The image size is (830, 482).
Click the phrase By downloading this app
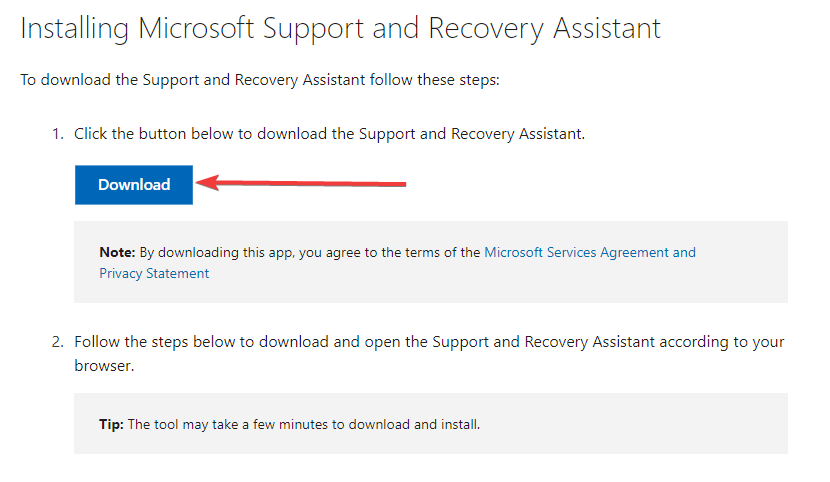[215, 252]
